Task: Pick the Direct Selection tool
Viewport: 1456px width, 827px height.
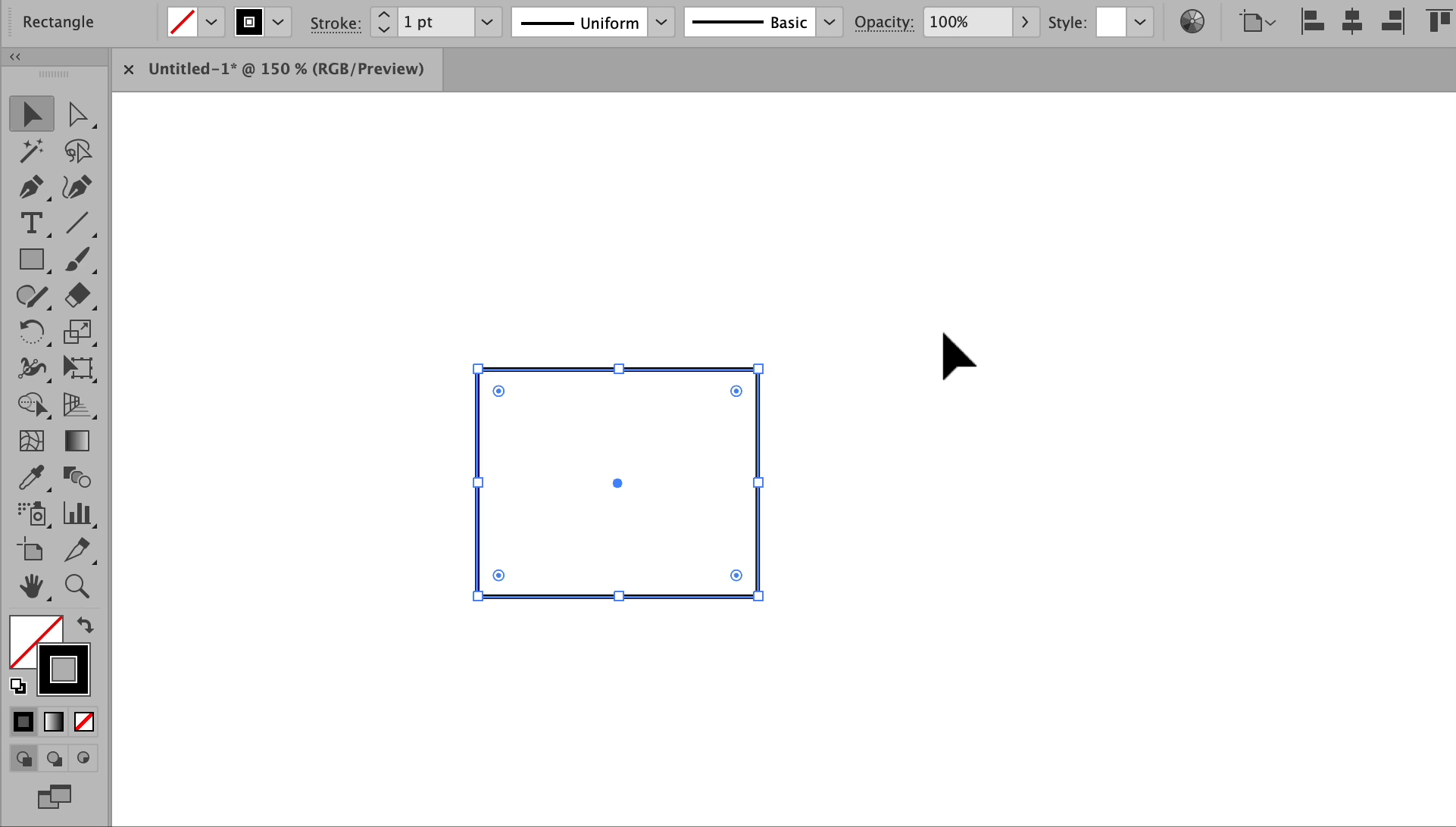Action: [77, 114]
